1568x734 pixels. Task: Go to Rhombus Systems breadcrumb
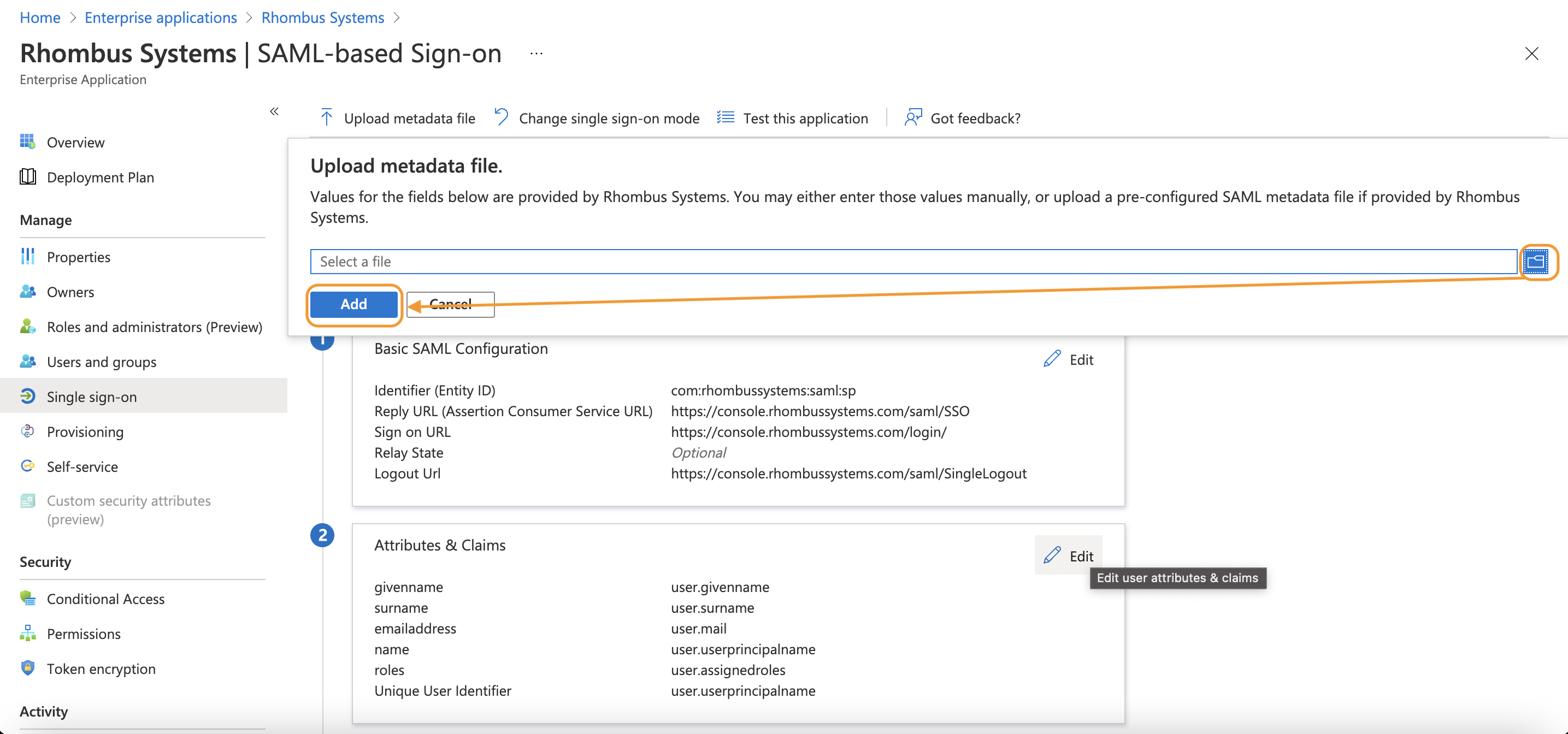pos(322,17)
